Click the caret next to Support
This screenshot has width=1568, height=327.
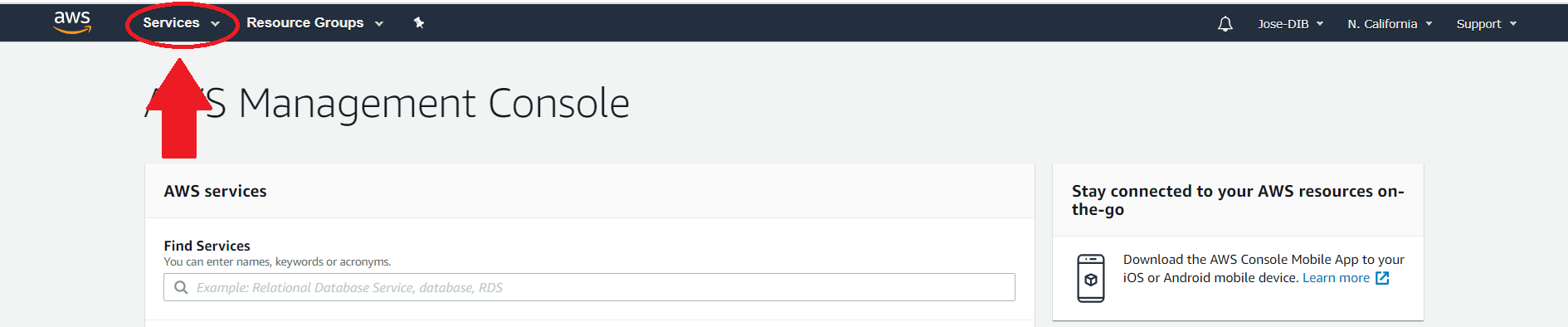(1512, 24)
